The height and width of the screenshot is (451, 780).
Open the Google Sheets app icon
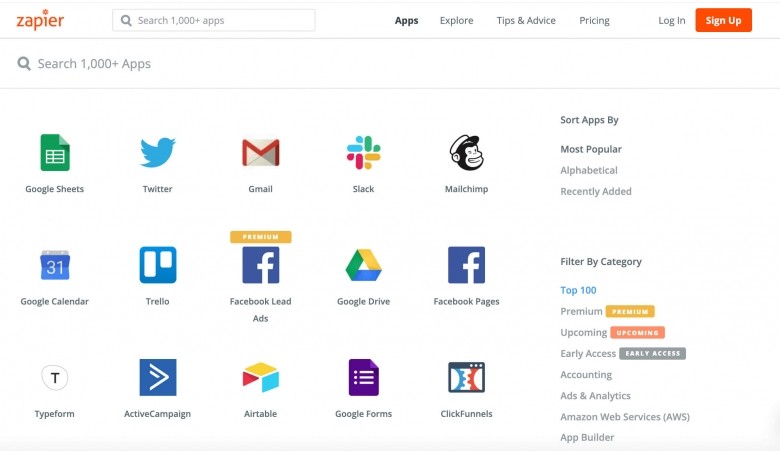(55, 153)
